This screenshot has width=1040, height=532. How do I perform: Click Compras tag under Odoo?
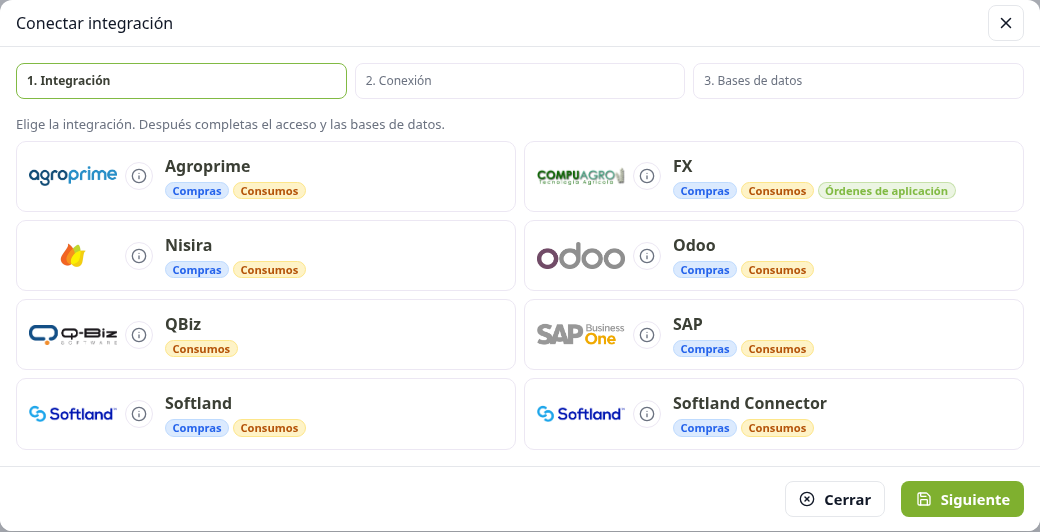coord(705,270)
